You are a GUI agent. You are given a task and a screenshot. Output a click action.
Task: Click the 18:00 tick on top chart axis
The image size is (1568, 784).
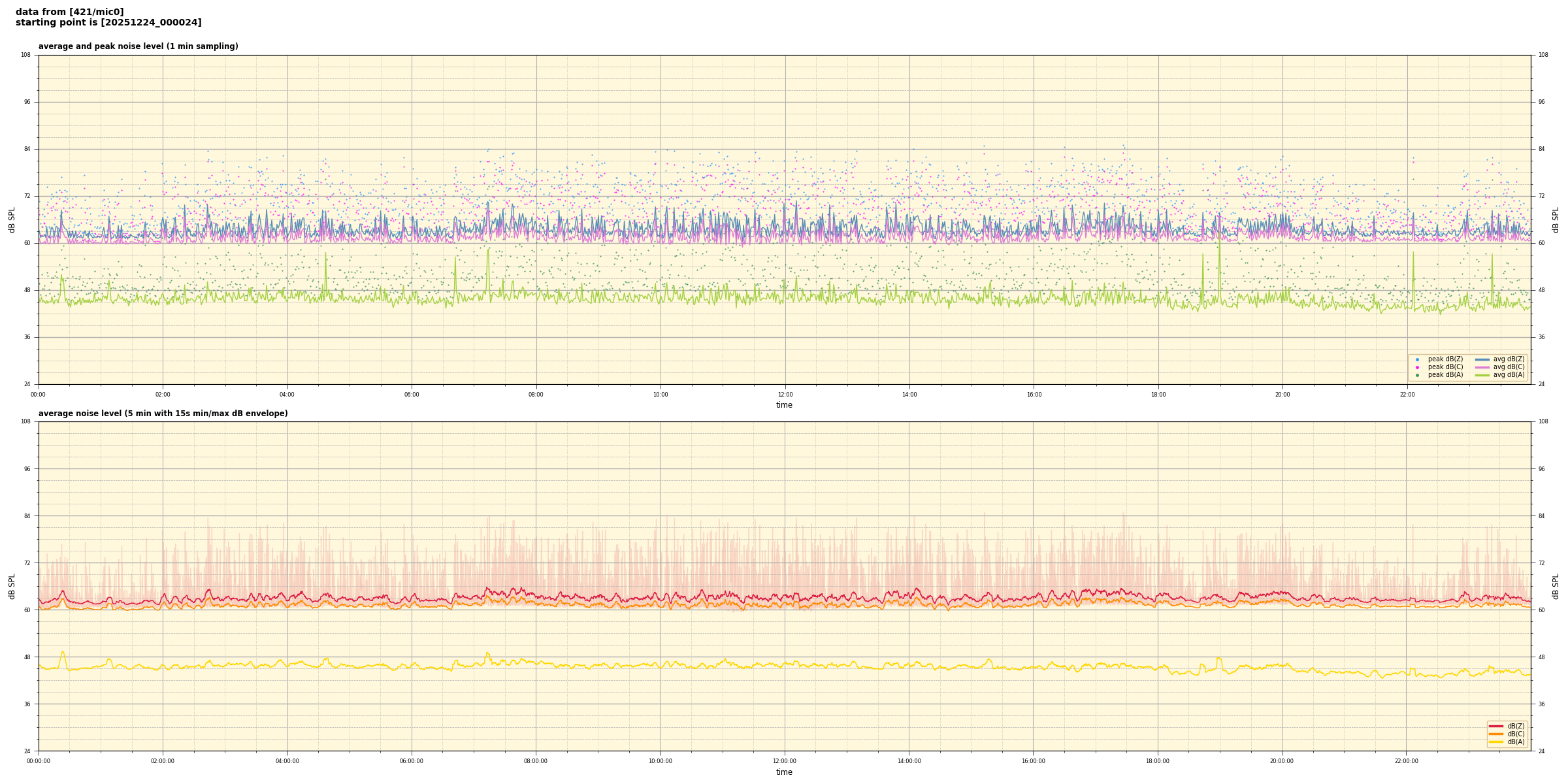[1158, 395]
